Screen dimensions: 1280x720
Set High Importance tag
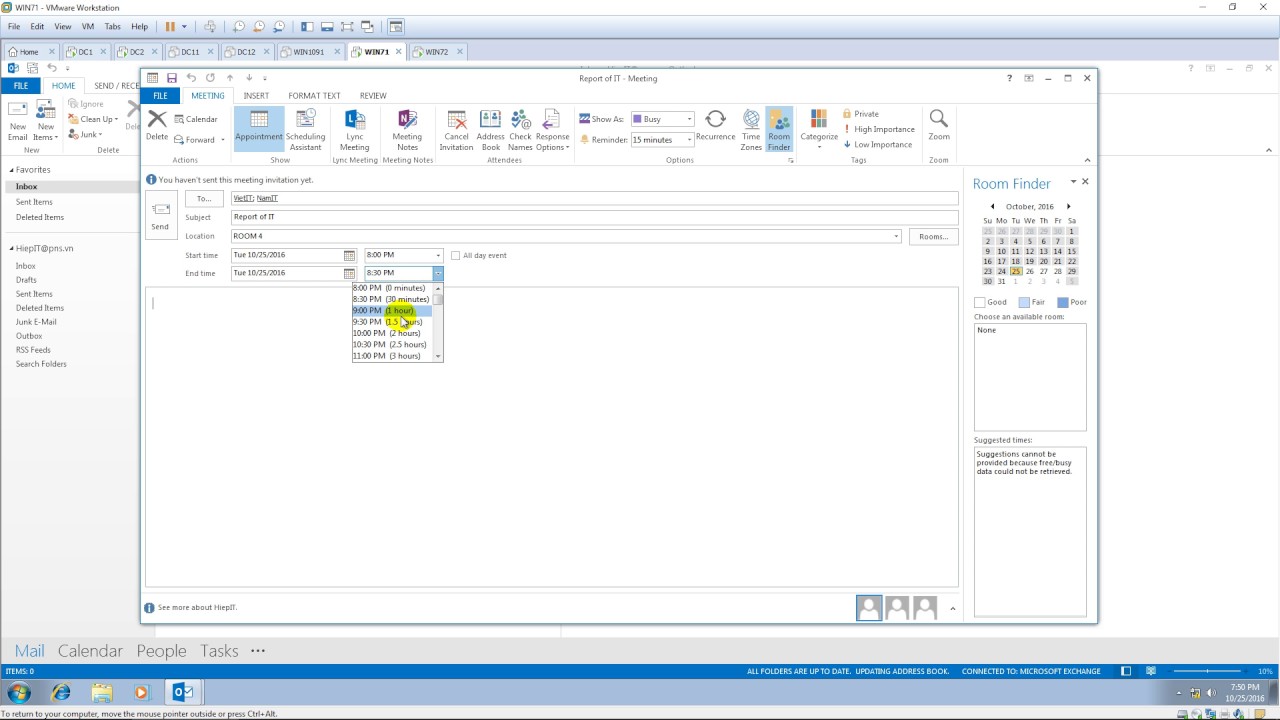click(x=879, y=129)
